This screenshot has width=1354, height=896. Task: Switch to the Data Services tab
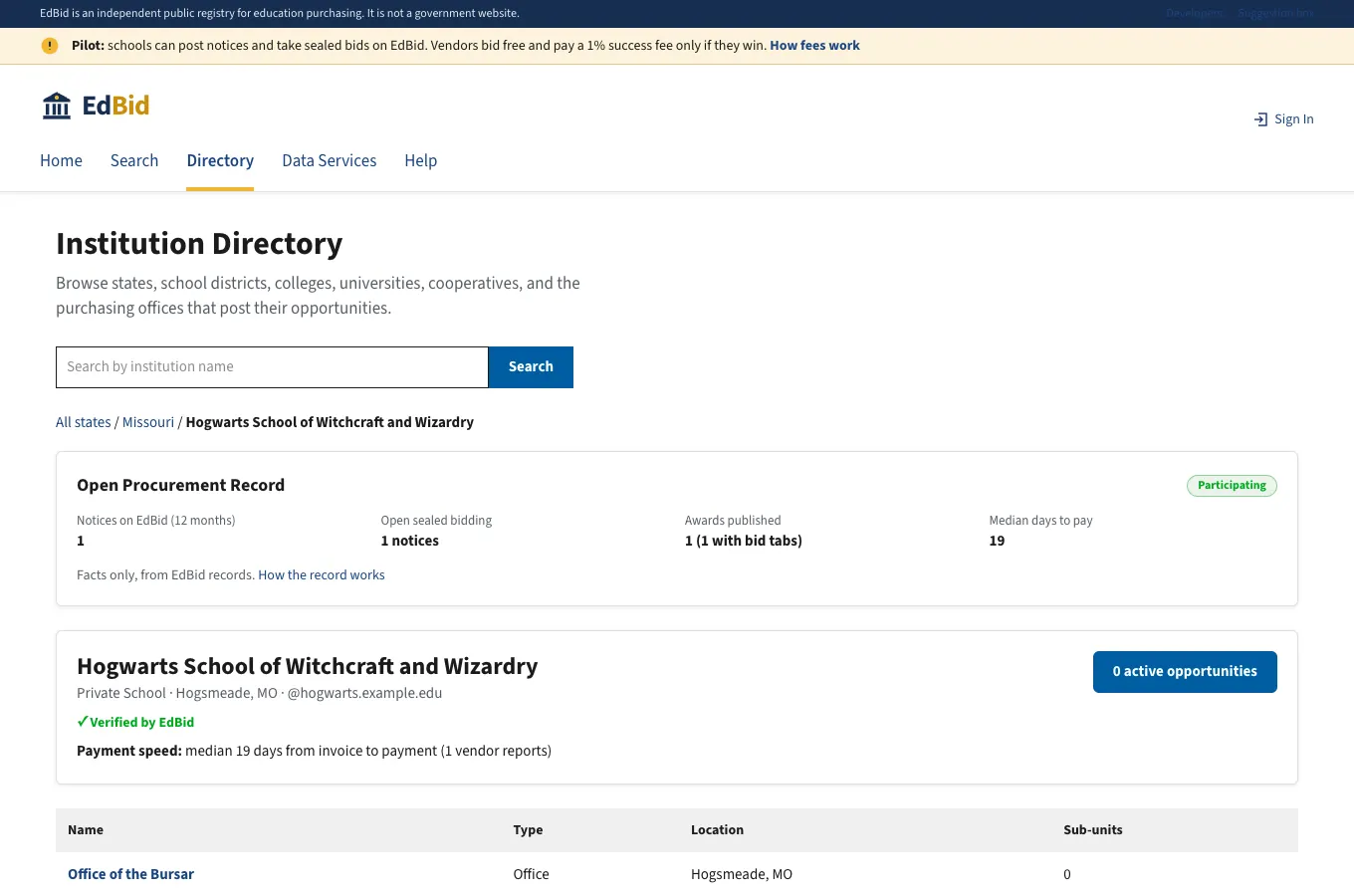click(330, 160)
